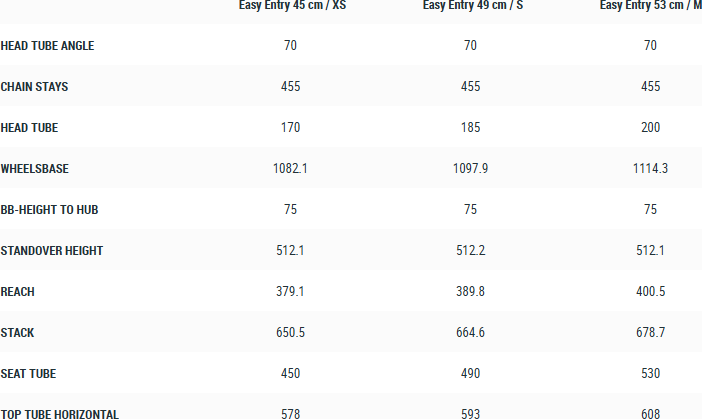Click the TOP TUBE HORIZONTAL row label
Viewport: 702px width, 419px height.
pos(60,414)
